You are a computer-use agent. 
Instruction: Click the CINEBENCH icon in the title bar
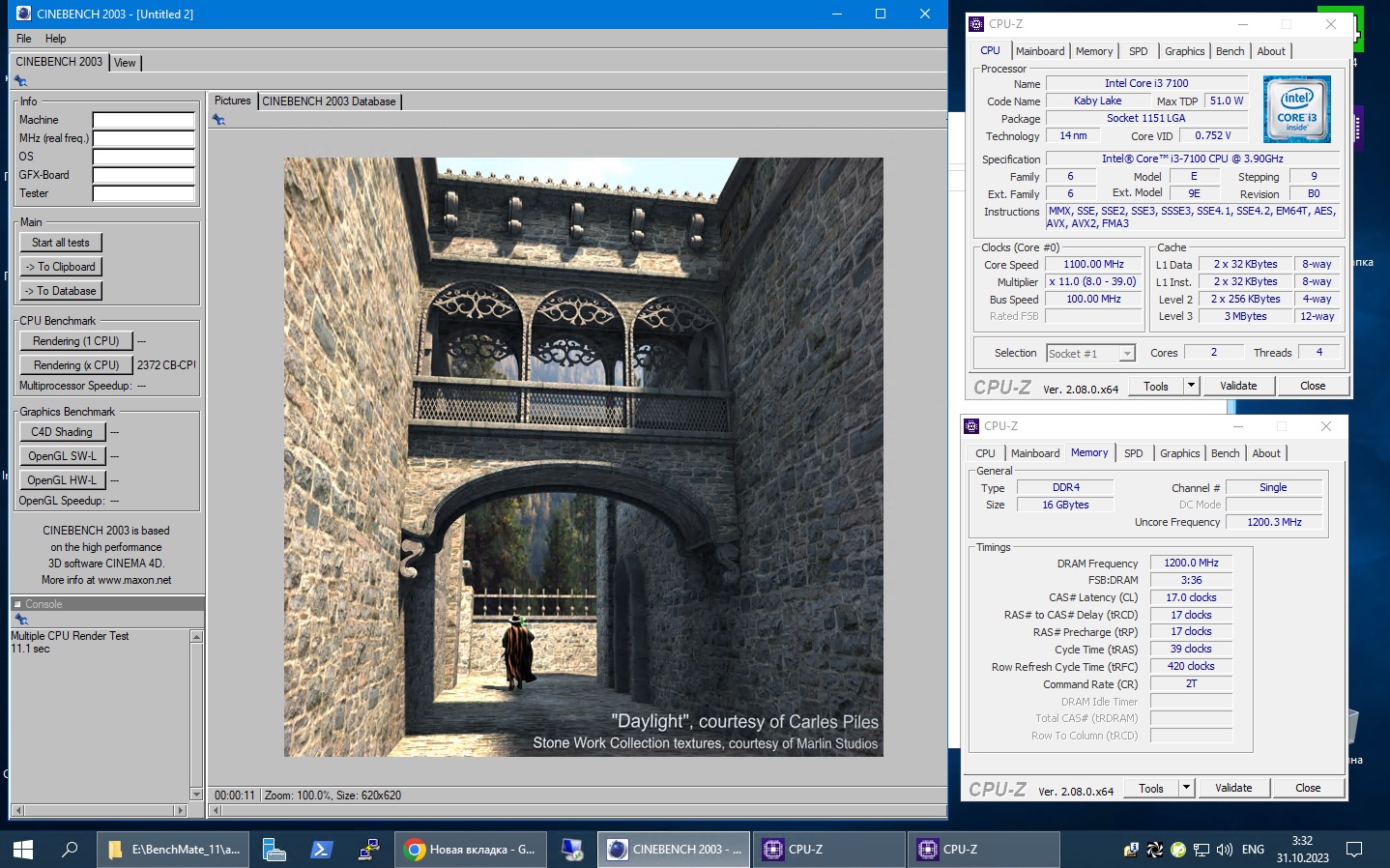click(x=23, y=14)
